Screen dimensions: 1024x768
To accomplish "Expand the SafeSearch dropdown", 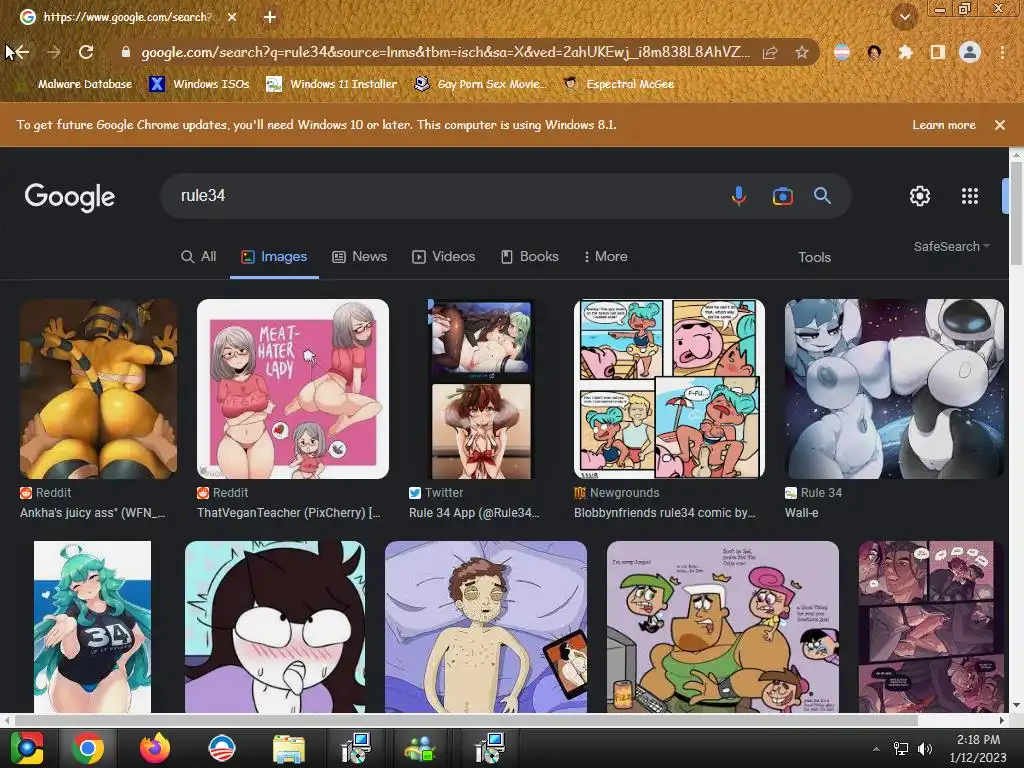I will click(x=952, y=246).
